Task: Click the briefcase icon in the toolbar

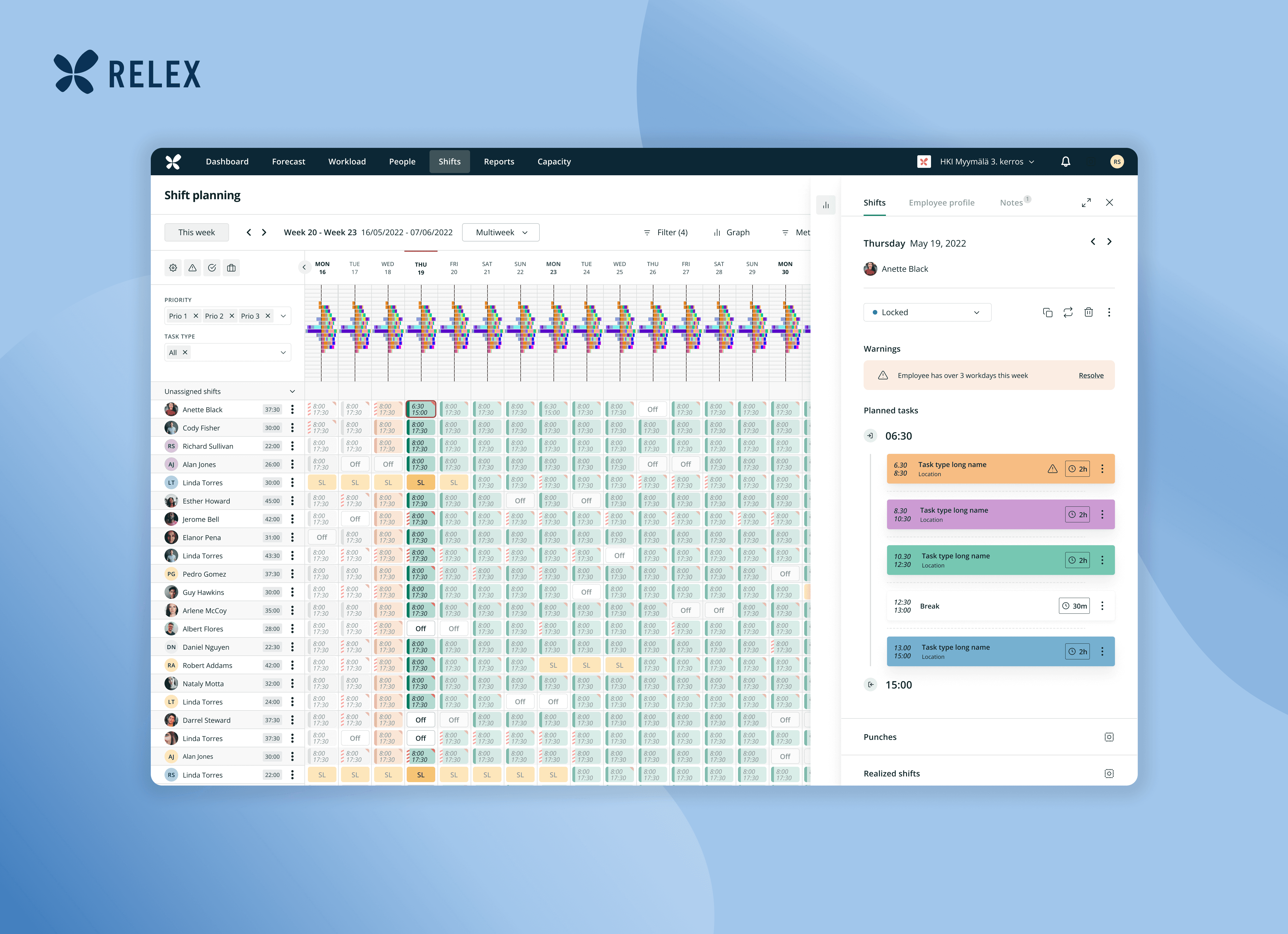Action: coord(231,268)
